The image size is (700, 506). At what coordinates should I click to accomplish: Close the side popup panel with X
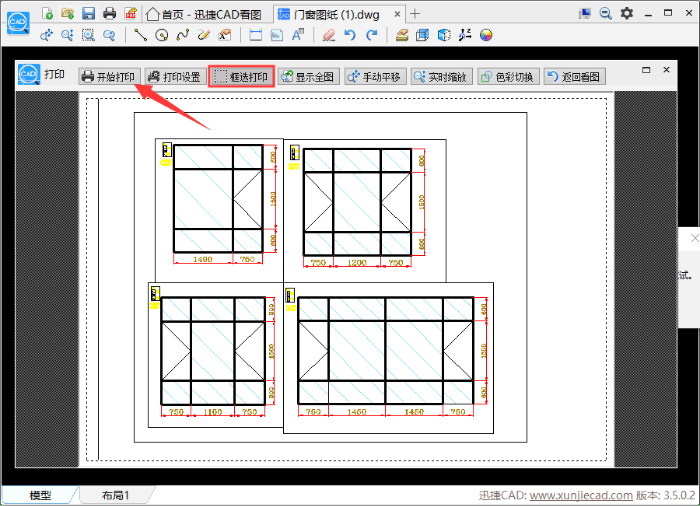click(x=695, y=238)
